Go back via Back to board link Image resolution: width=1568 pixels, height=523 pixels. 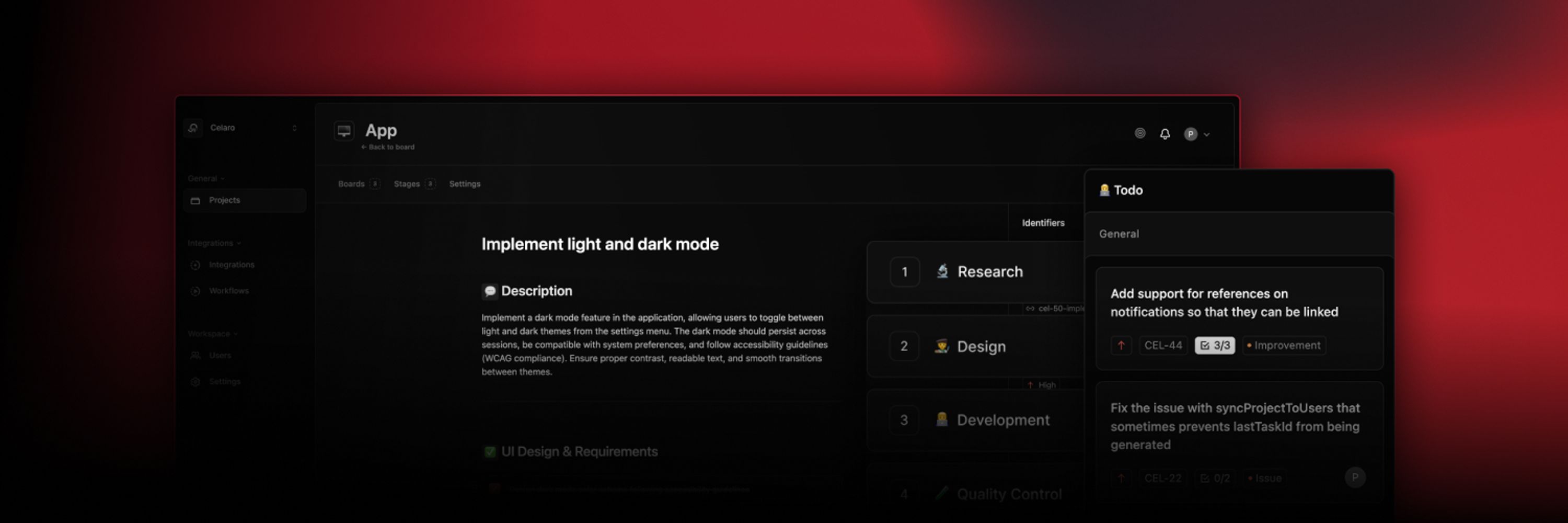[x=388, y=147]
